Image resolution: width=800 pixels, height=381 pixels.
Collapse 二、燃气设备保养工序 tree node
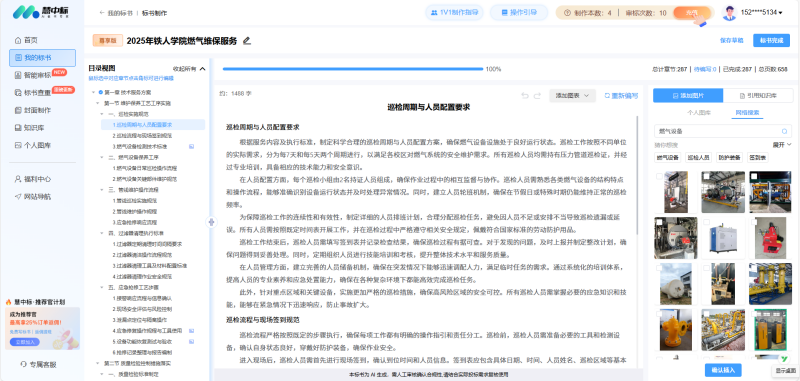point(103,157)
